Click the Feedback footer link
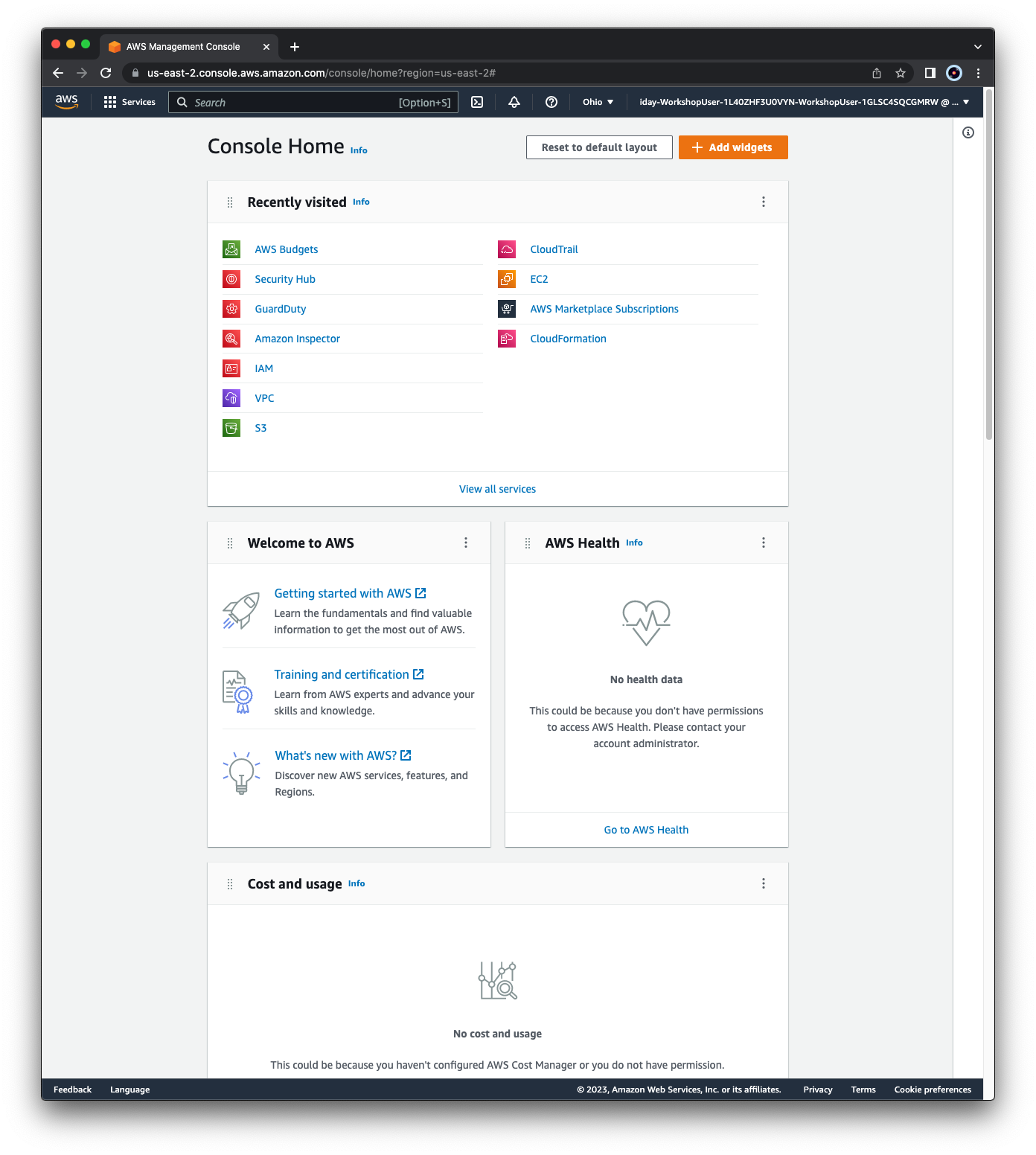 click(x=72, y=1090)
